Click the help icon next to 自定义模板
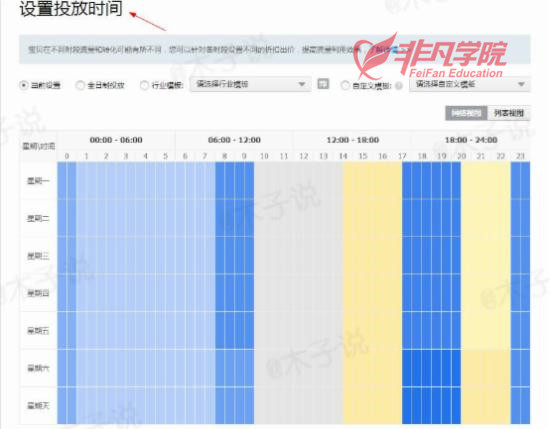The image size is (550, 429). click(399, 85)
